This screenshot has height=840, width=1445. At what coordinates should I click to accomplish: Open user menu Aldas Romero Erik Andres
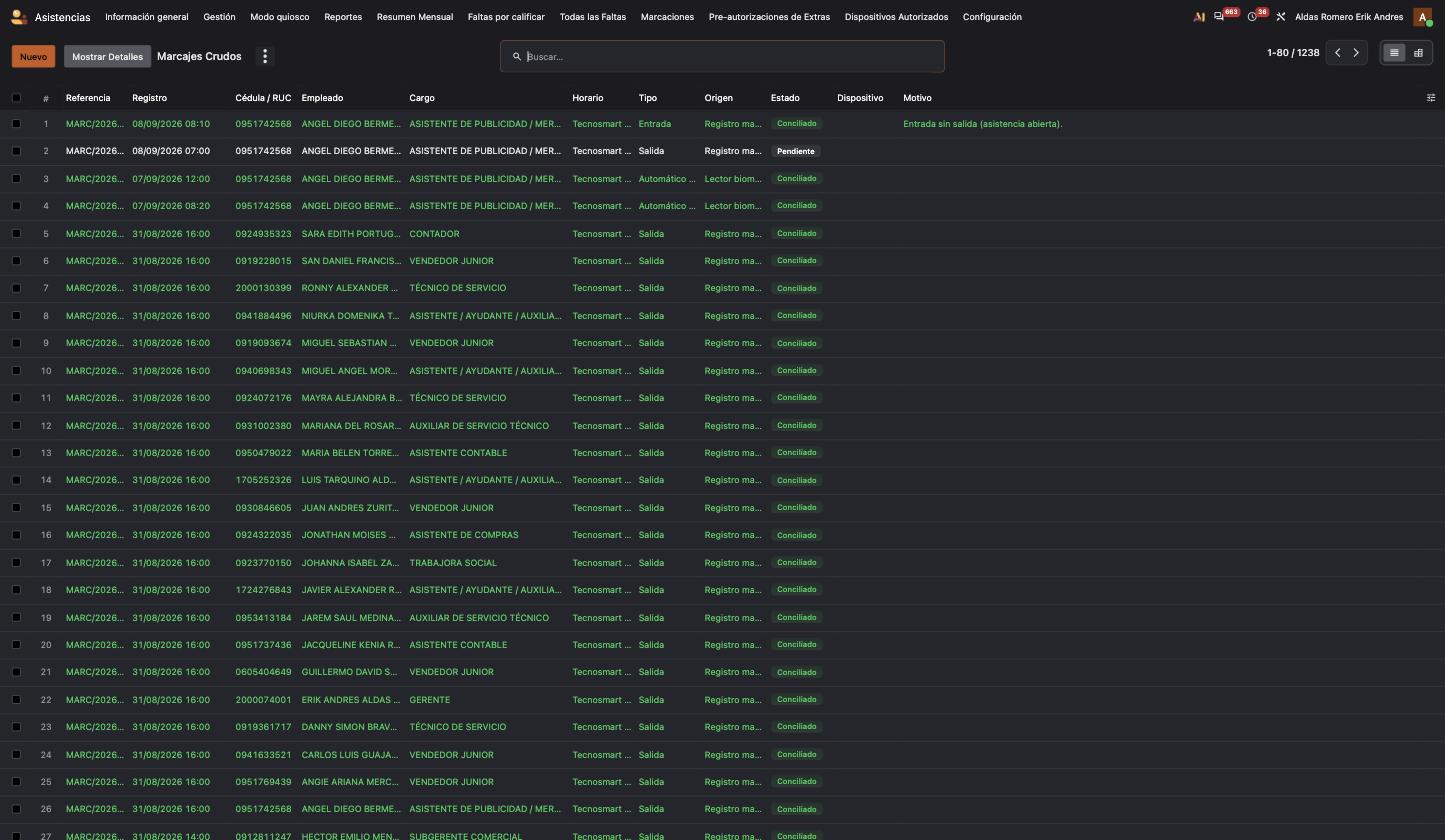click(1349, 17)
